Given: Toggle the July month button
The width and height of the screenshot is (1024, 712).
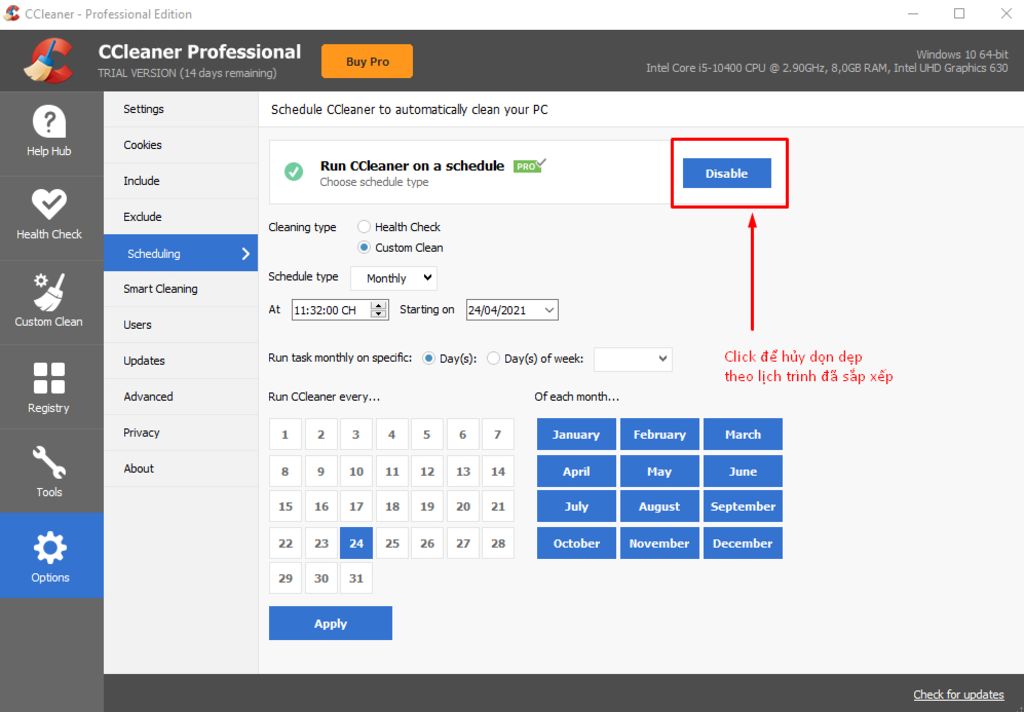Looking at the screenshot, I should coord(576,506).
